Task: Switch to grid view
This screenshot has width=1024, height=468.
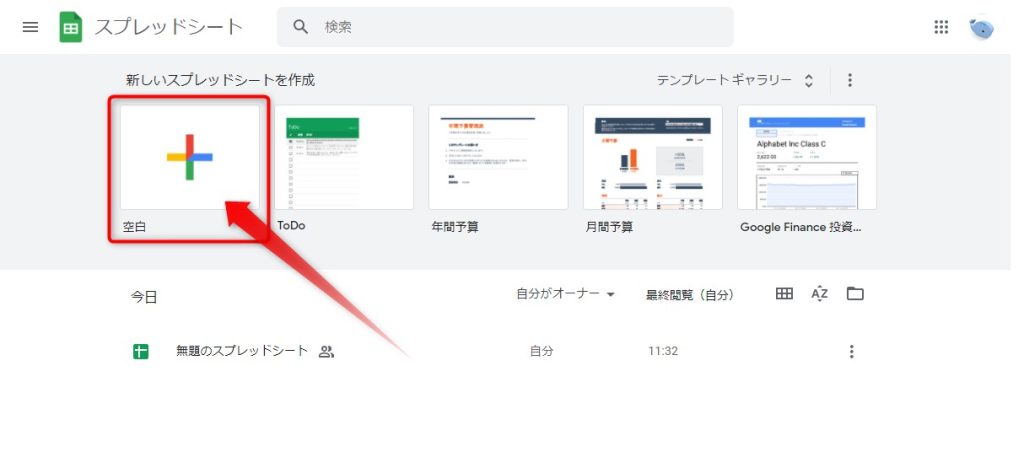Action: pyautogui.click(x=784, y=294)
